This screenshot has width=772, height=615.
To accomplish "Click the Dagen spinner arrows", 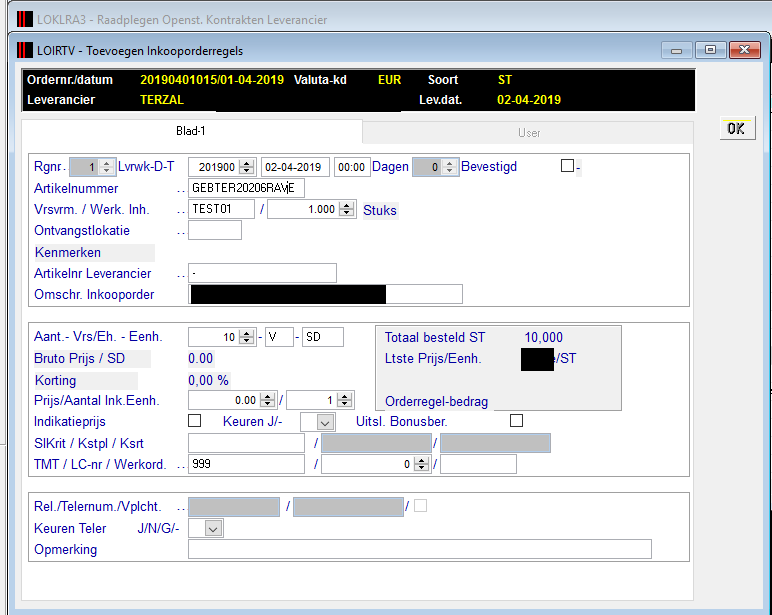I will point(449,167).
